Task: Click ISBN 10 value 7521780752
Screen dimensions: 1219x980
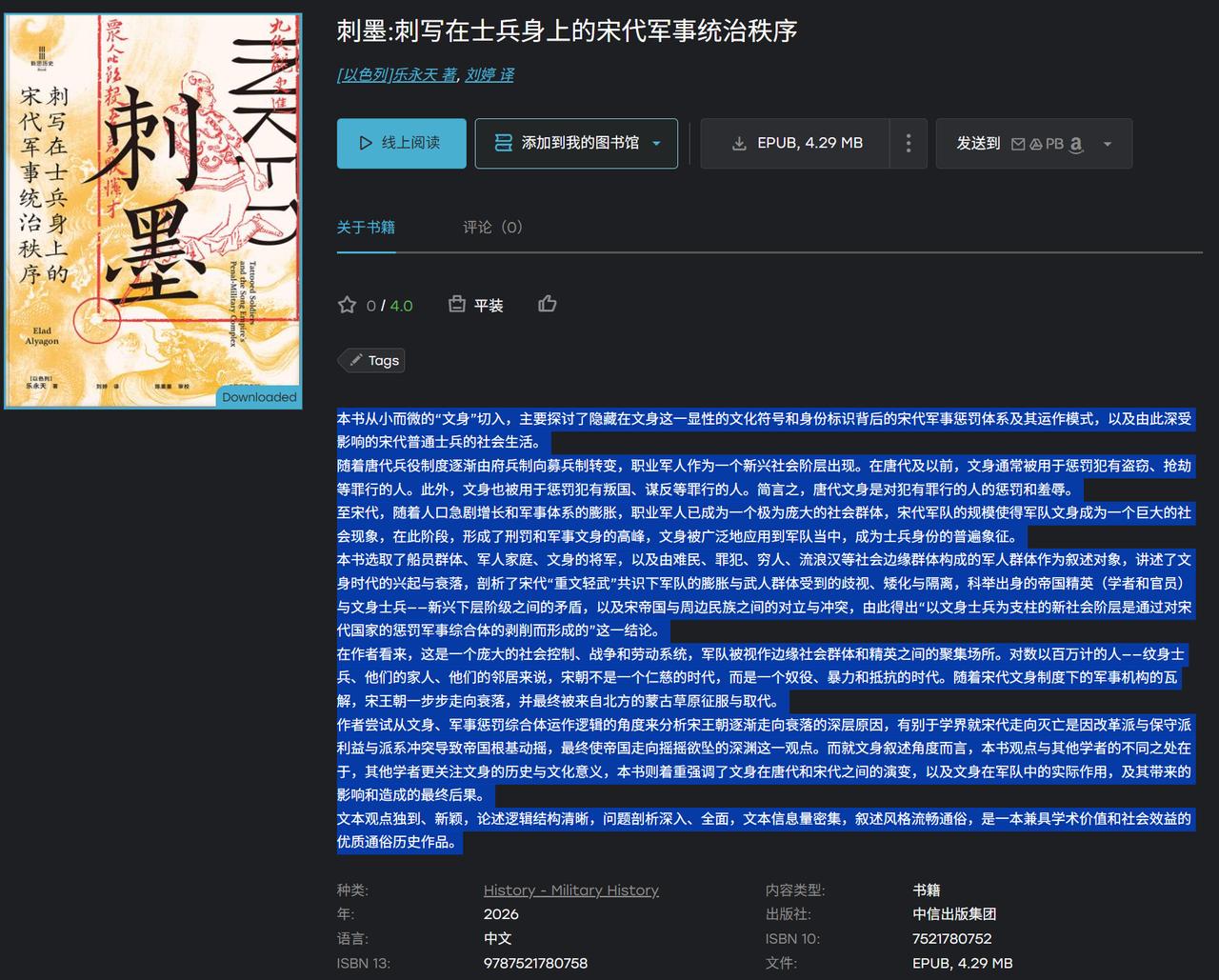Action: (952, 939)
